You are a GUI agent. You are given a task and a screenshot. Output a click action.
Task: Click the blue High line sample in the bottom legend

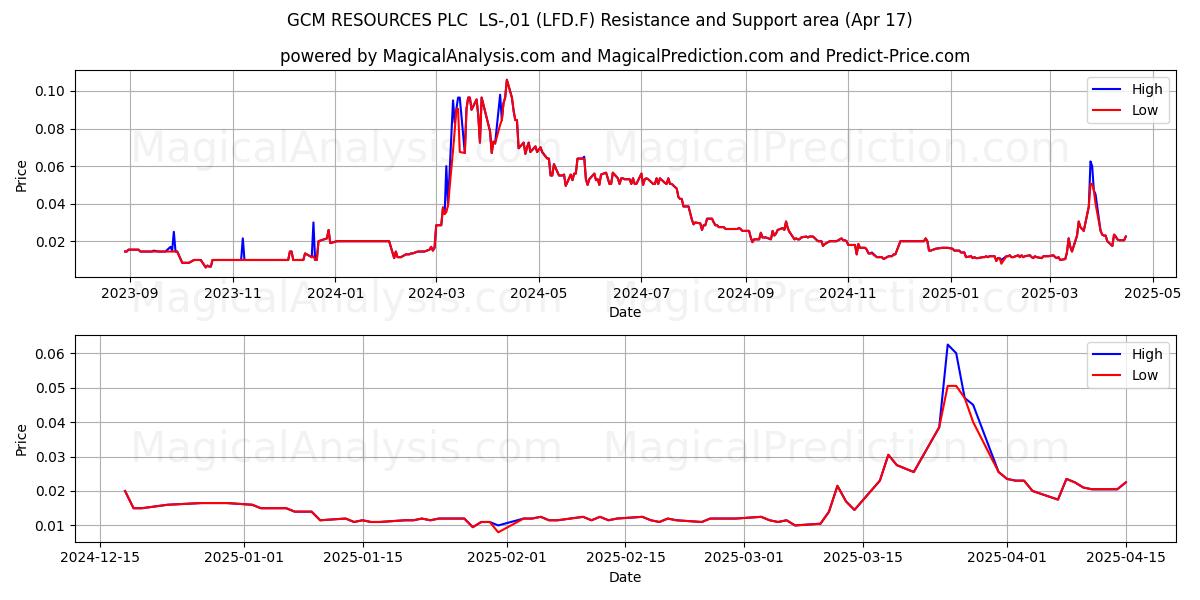click(1108, 355)
